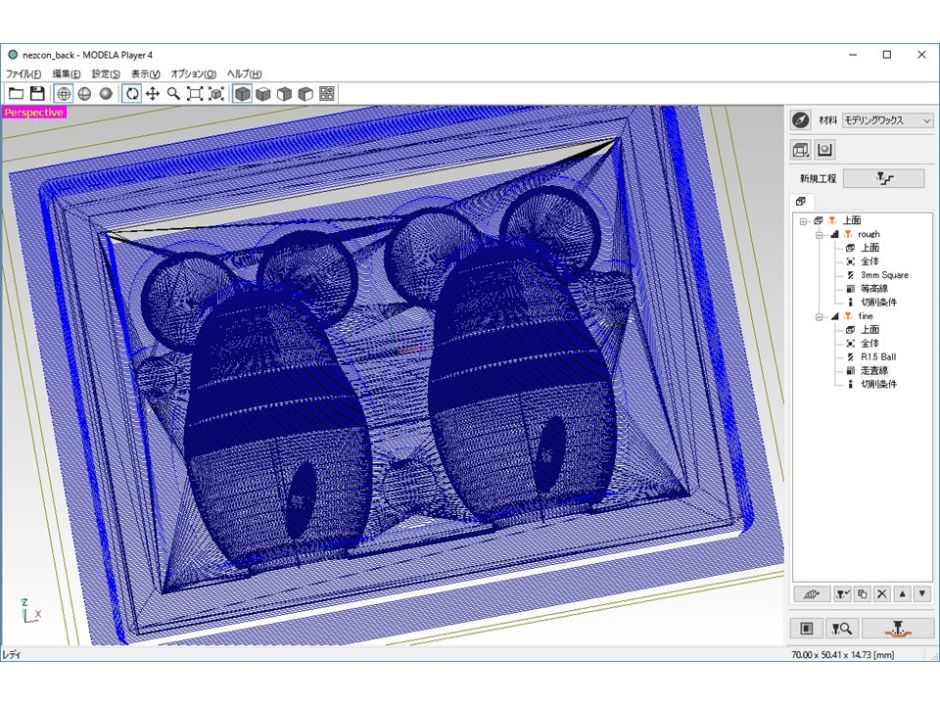Click the compass model orientation button

[x=800, y=120]
